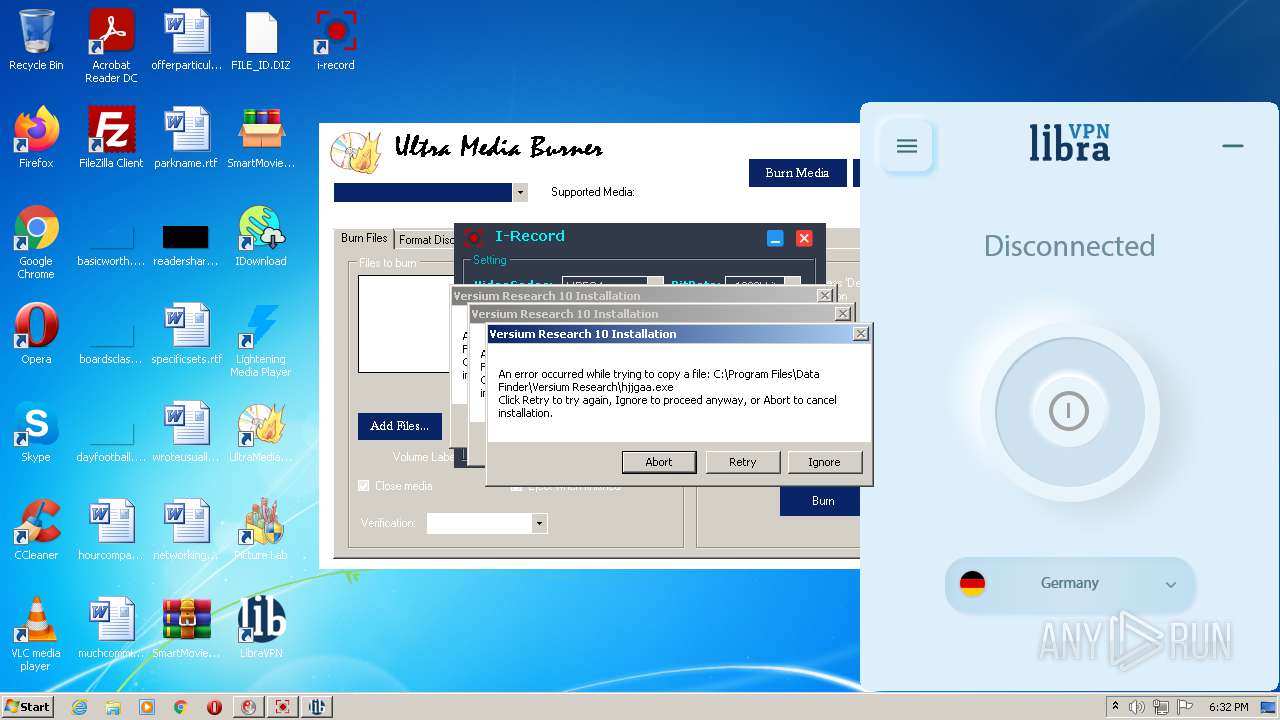Minimize the LibraVPN panel

click(x=1233, y=146)
